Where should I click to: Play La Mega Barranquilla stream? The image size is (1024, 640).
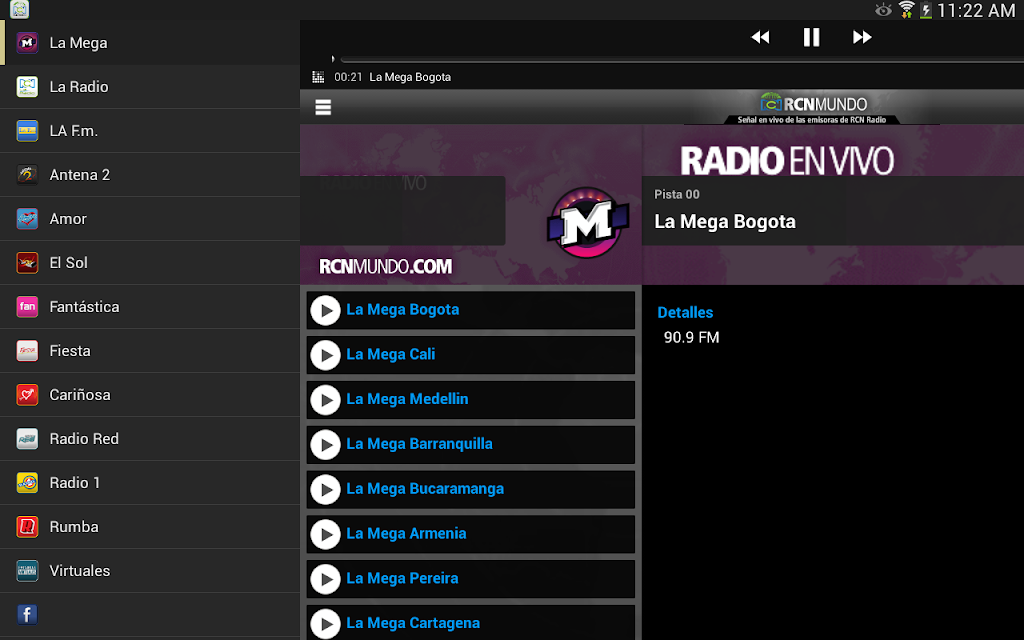tap(325, 445)
